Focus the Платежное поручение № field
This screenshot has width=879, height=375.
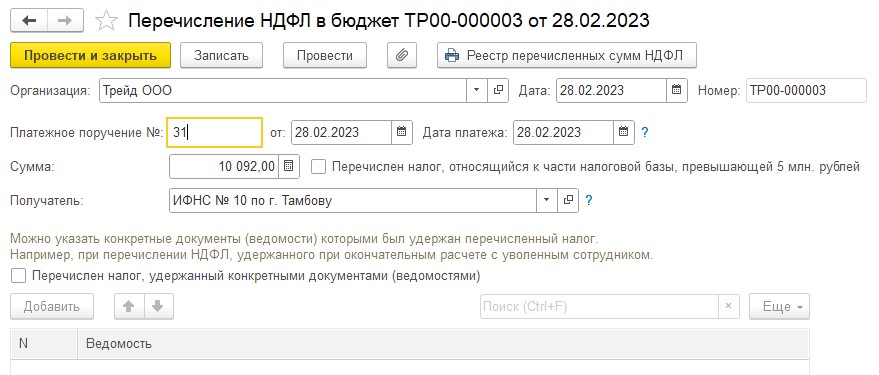pos(214,133)
